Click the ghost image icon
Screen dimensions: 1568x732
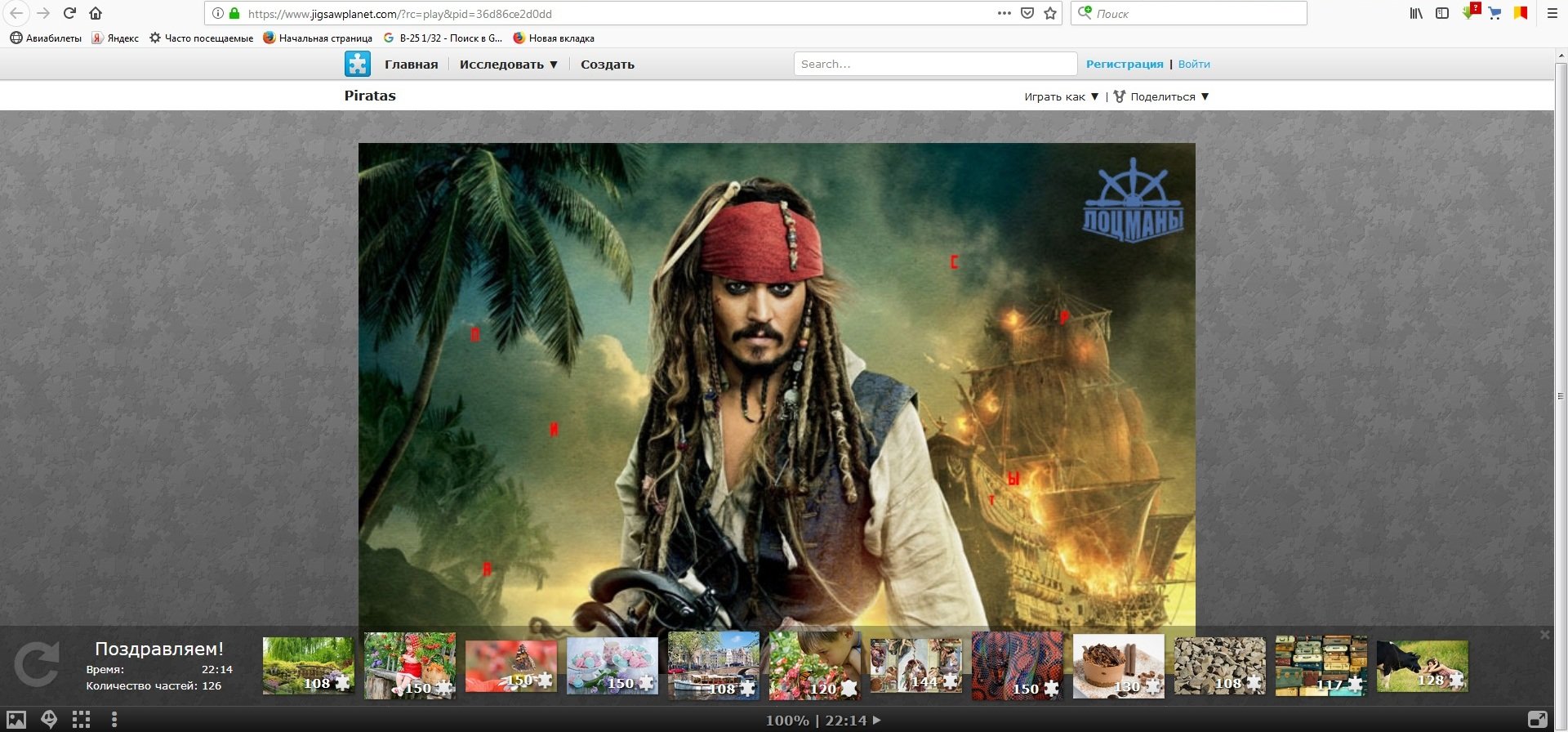point(49,720)
